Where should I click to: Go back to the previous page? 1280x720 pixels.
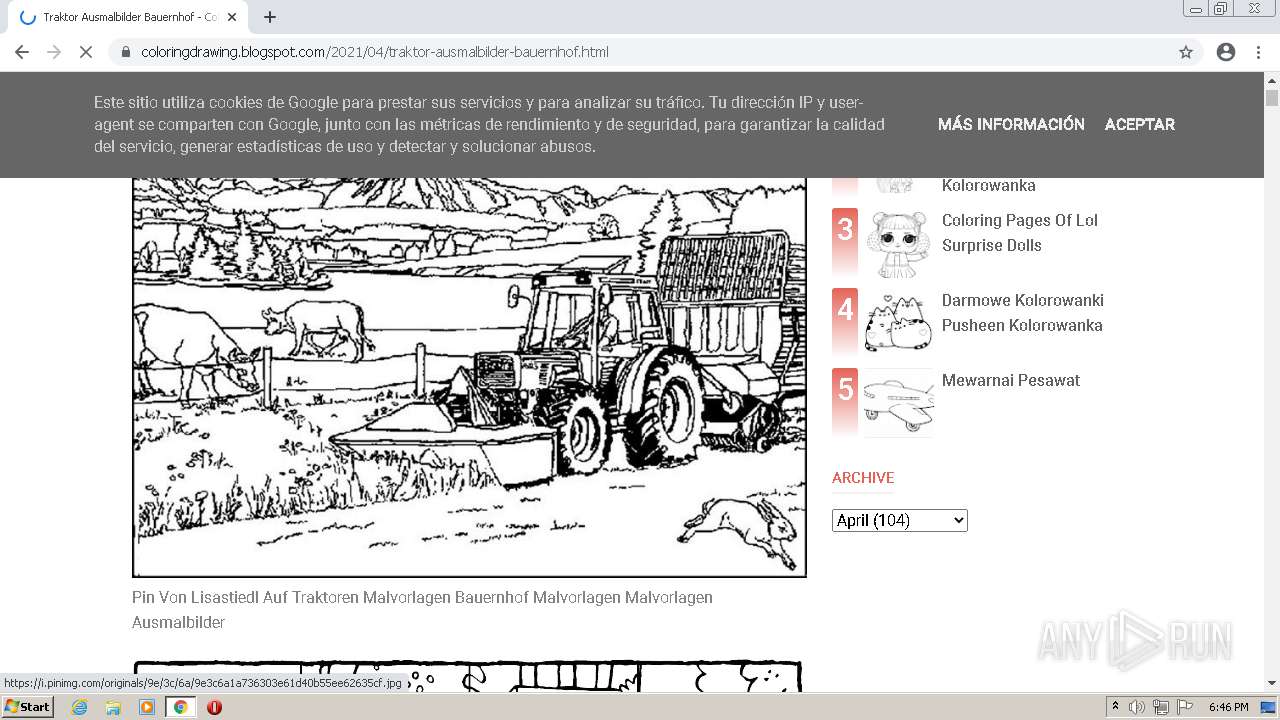(22, 52)
